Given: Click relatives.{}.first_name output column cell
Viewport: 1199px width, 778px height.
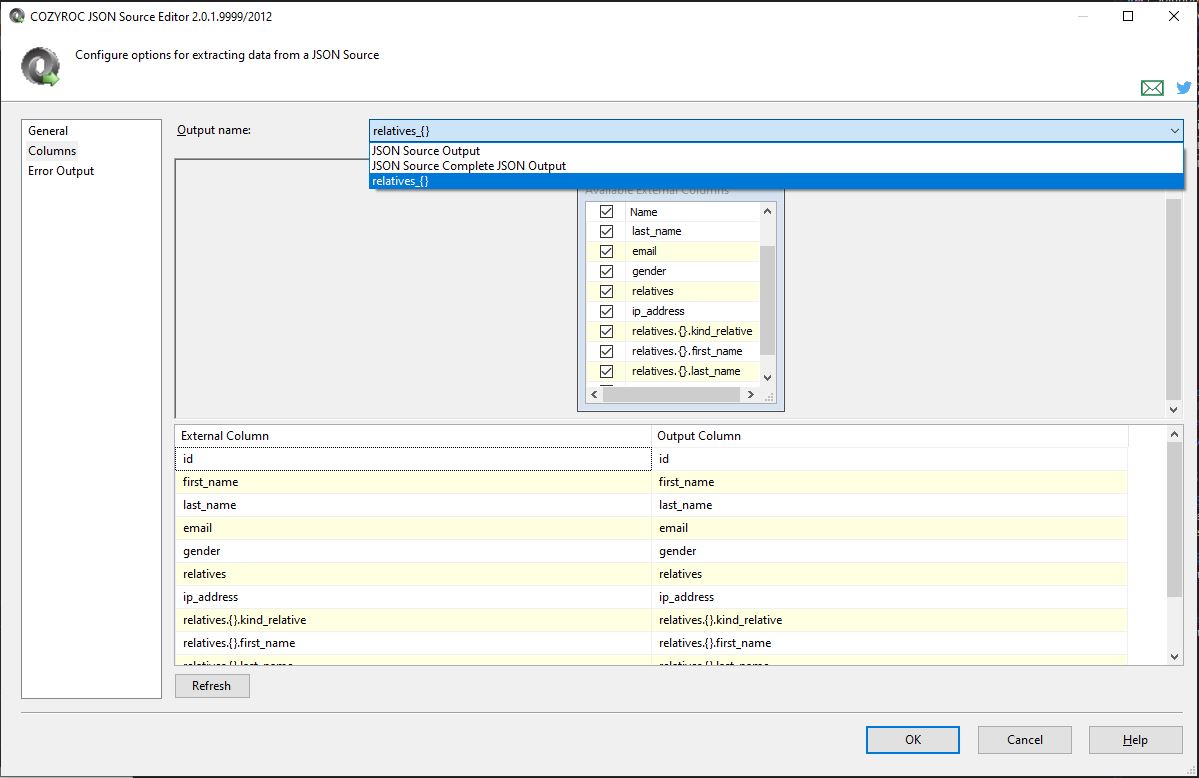Looking at the screenshot, I should point(889,643).
